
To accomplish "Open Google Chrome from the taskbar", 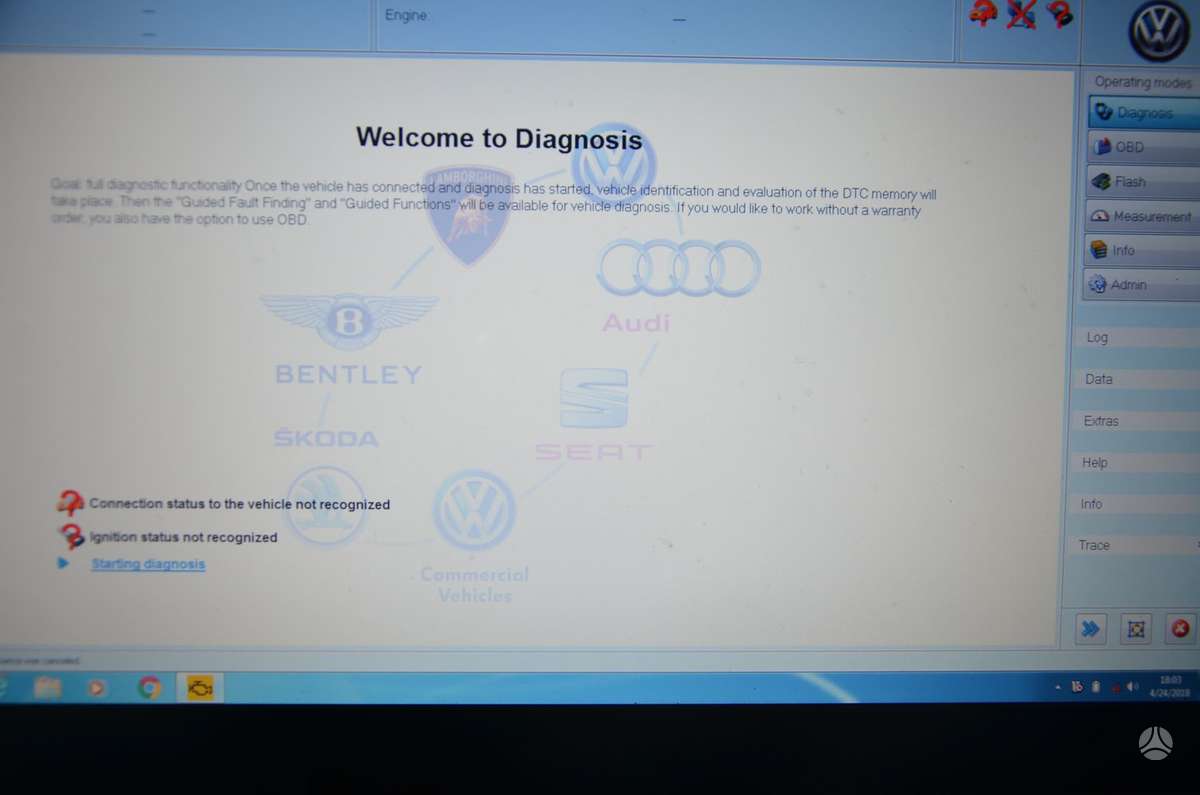I will click(x=150, y=687).
